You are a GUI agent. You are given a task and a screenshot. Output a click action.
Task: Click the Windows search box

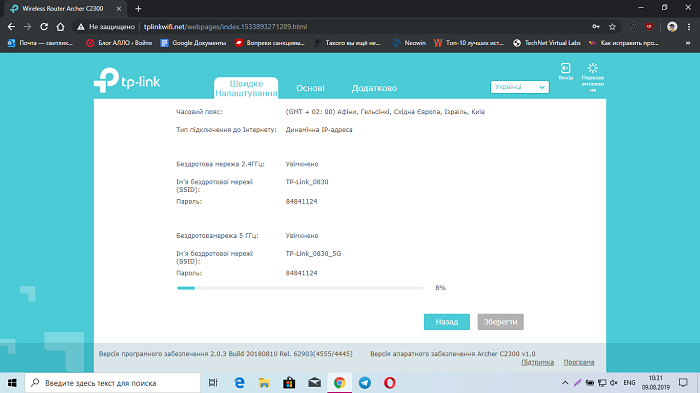[112, 383]
